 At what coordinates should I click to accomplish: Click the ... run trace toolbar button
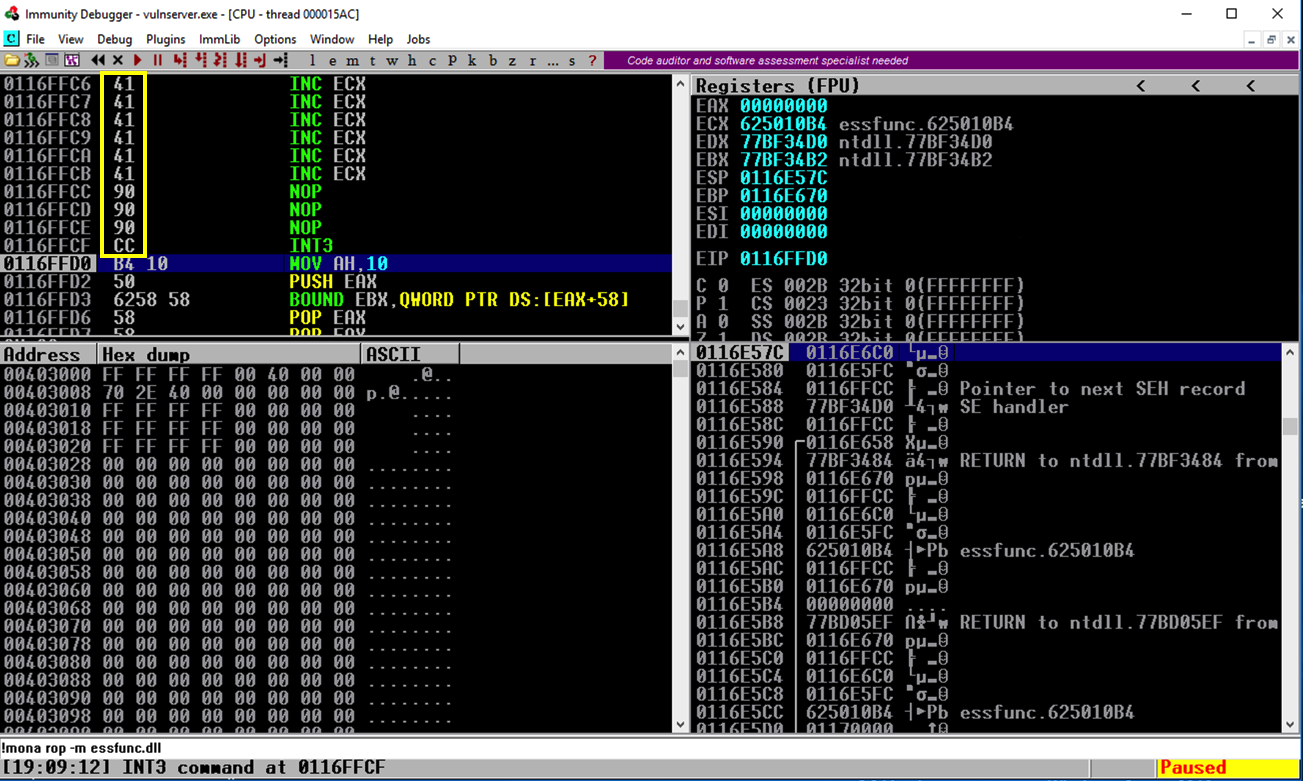553,61
